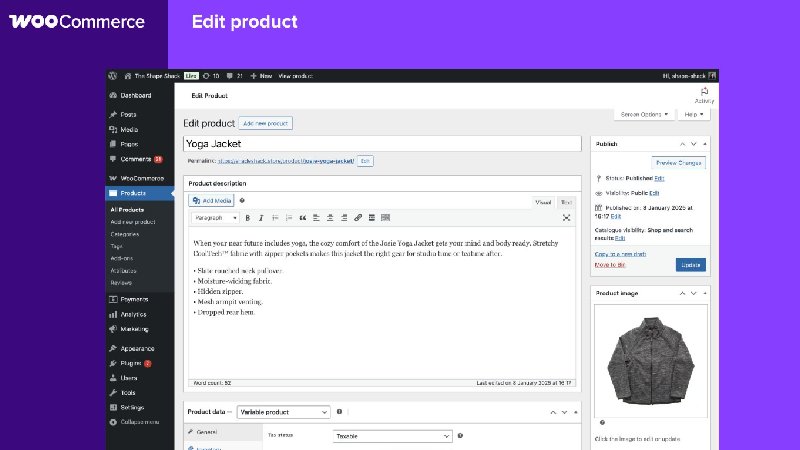
Task: Click the Update button
Action: point(691,265)
